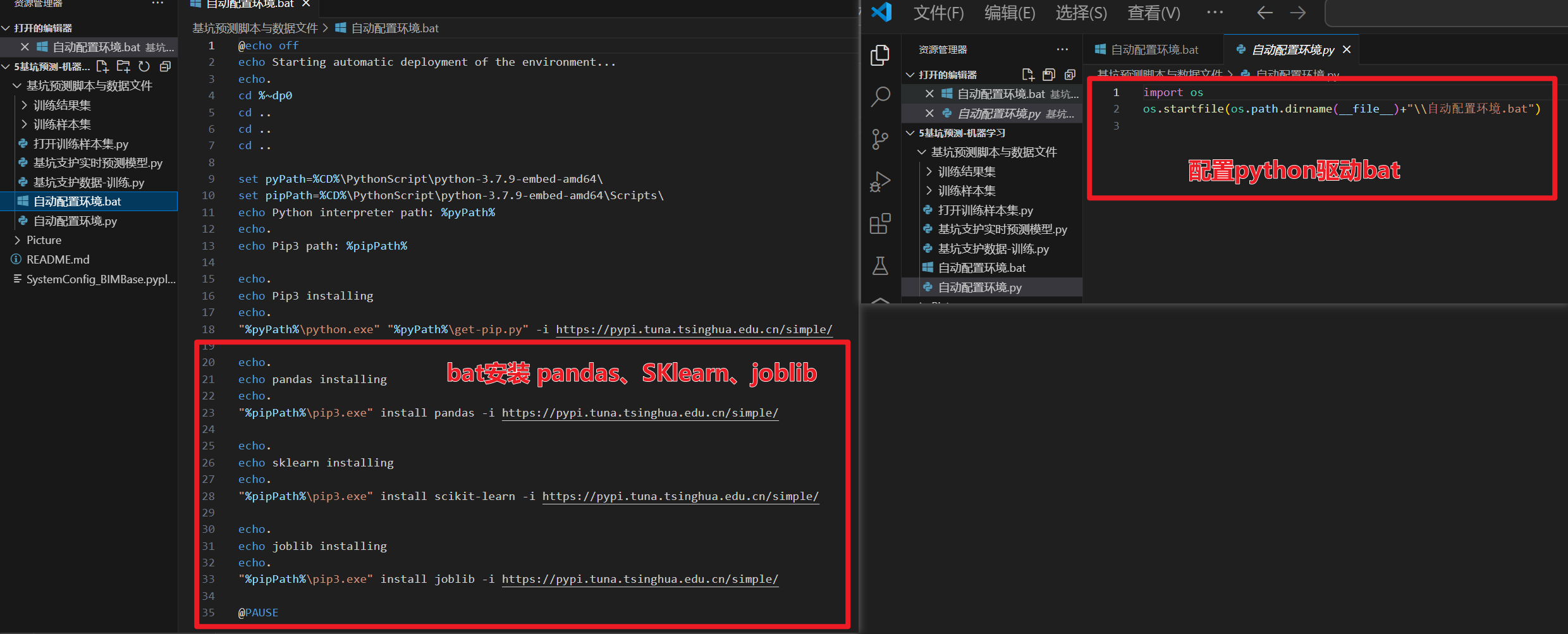Collapse 打开的编辑器 section in right window
The image size is (1568, 634).
pyautogui.click(x=910, y=75)
